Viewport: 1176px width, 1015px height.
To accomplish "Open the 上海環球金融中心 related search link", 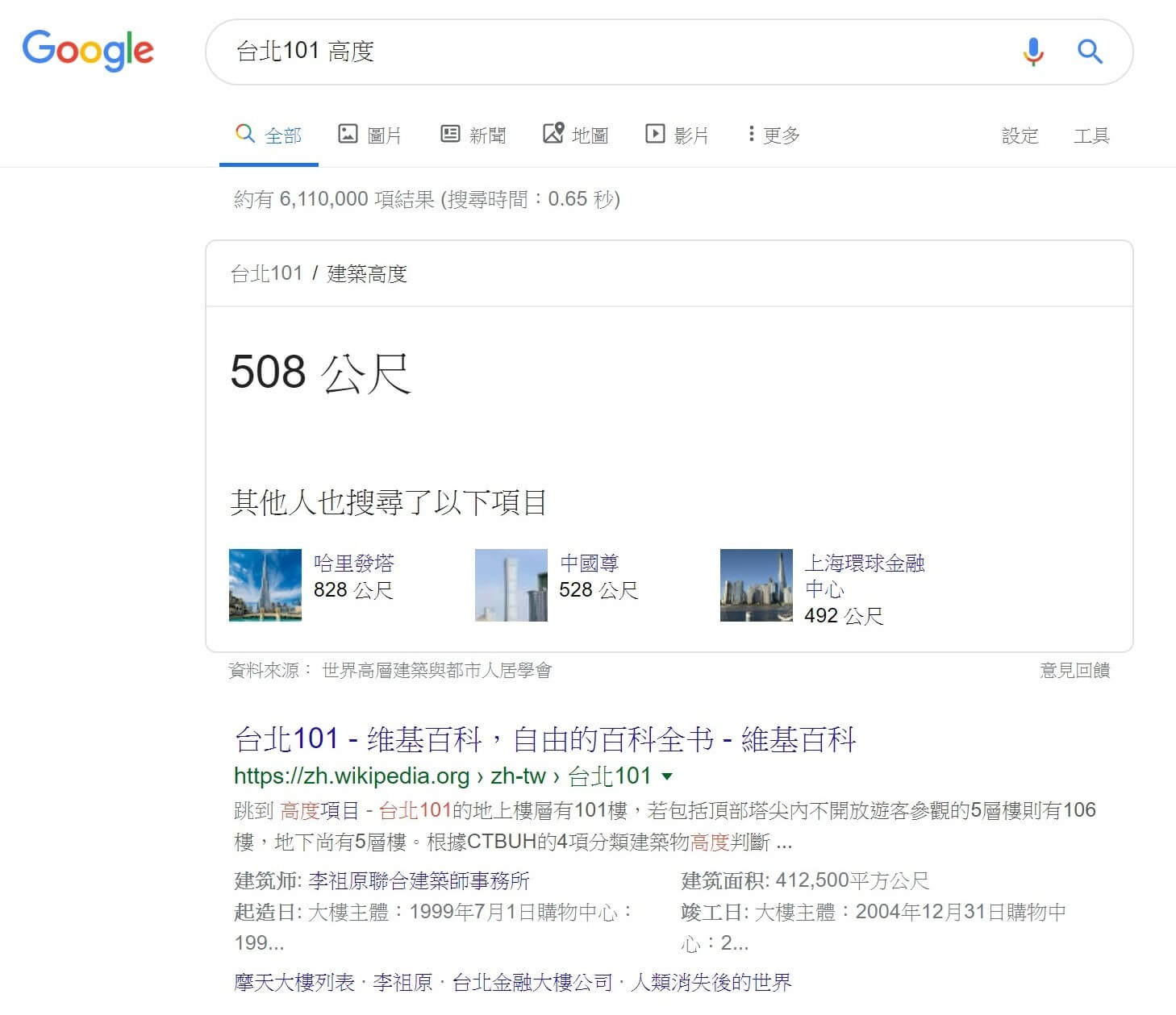I will pos(865,576).
